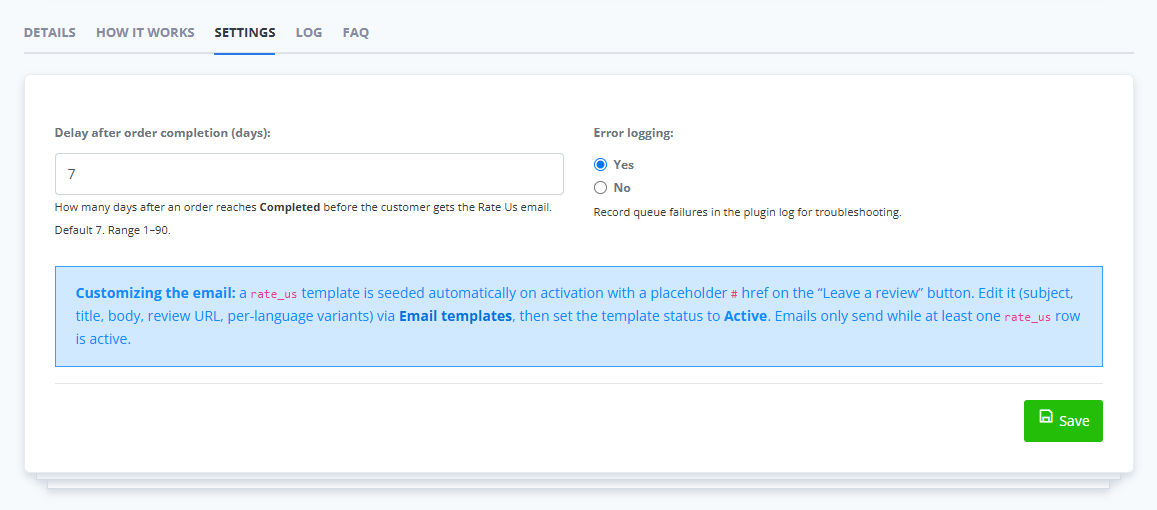The width and height of the screenshot is (1157, 510).
Task: Click the pink # placeholder code
Action: pyautogui.click(x=734, y=294)
